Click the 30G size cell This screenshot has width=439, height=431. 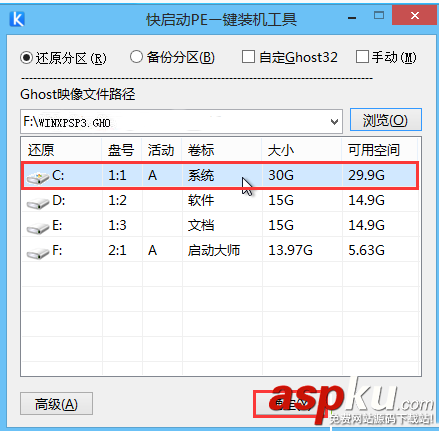coord(281,176)
